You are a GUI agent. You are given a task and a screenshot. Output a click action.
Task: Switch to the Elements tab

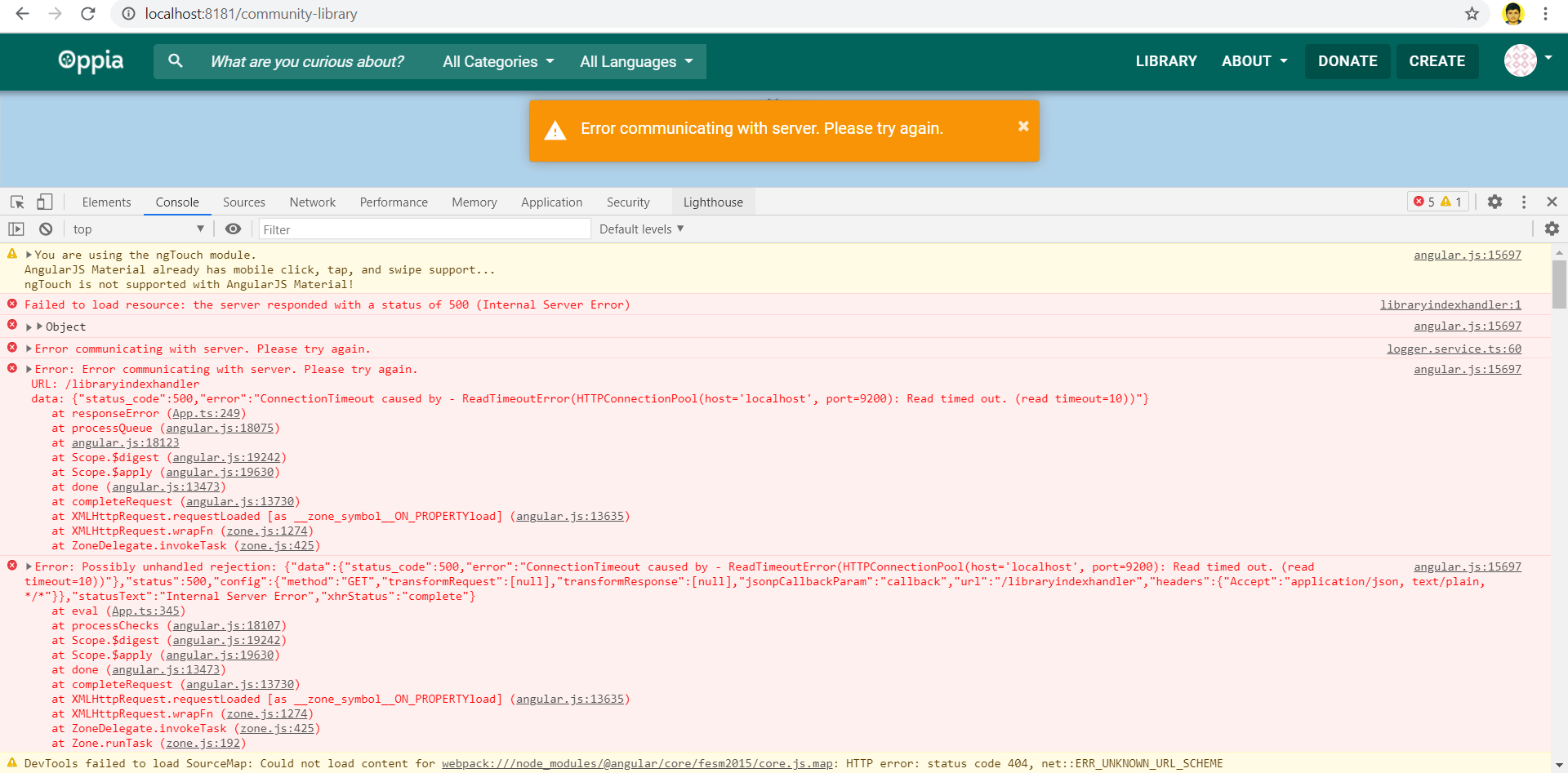106,202
